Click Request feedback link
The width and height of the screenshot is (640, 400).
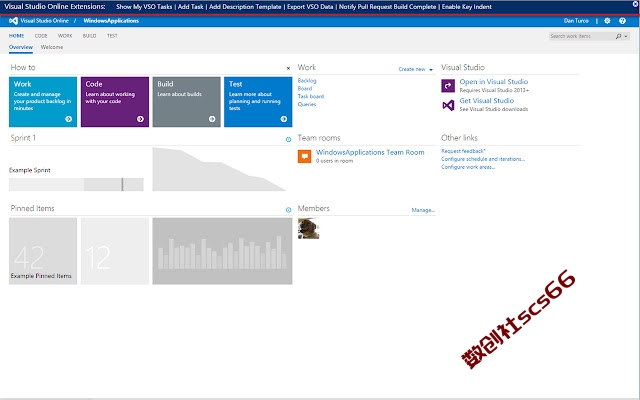pyautogui.click(x=463, y=151)
